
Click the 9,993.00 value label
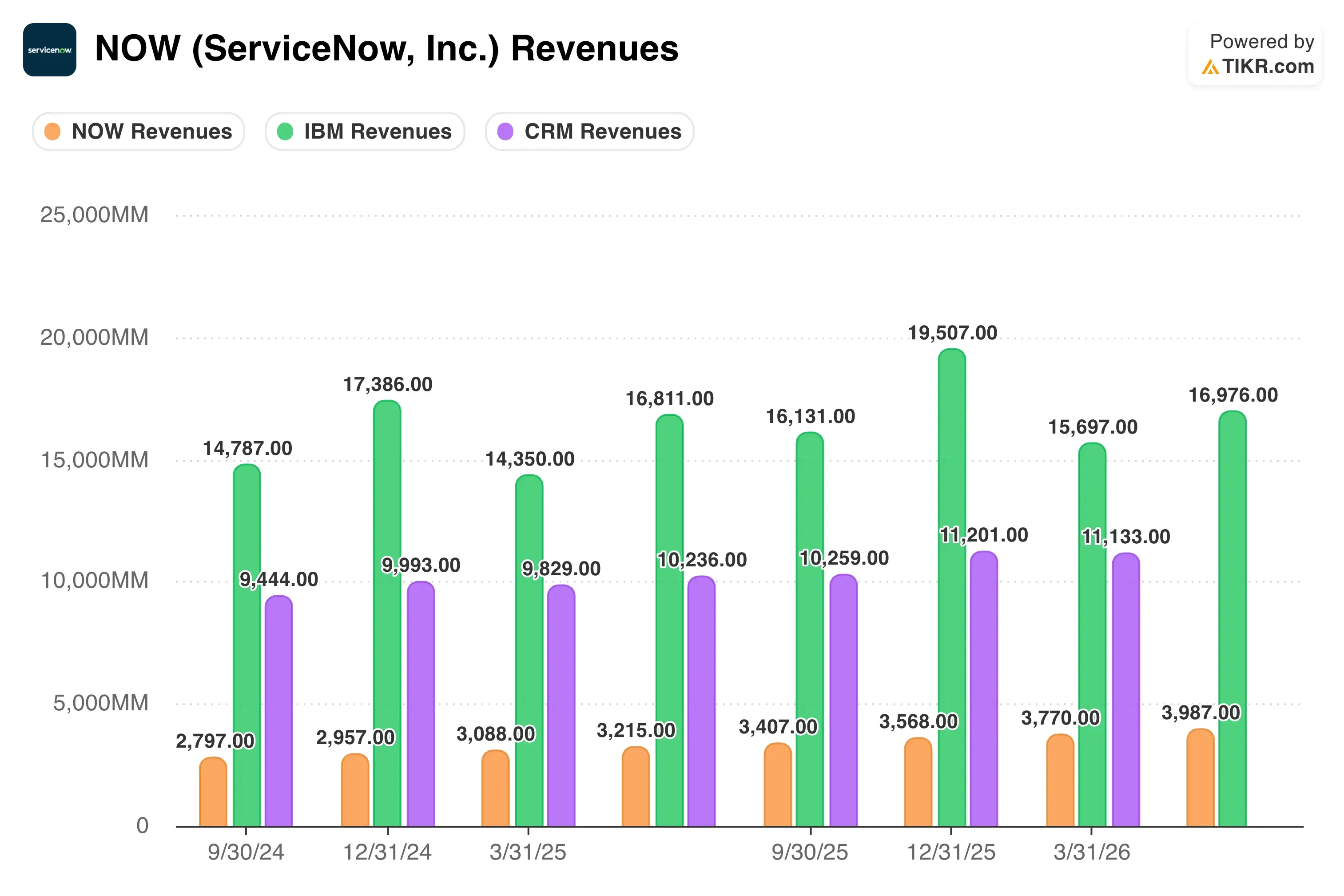[421, 565]
